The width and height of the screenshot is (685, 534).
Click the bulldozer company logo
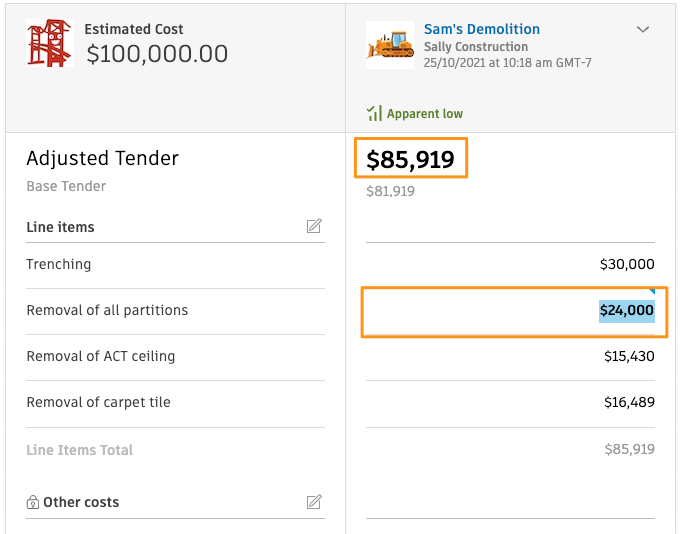(x=390, y=45)
